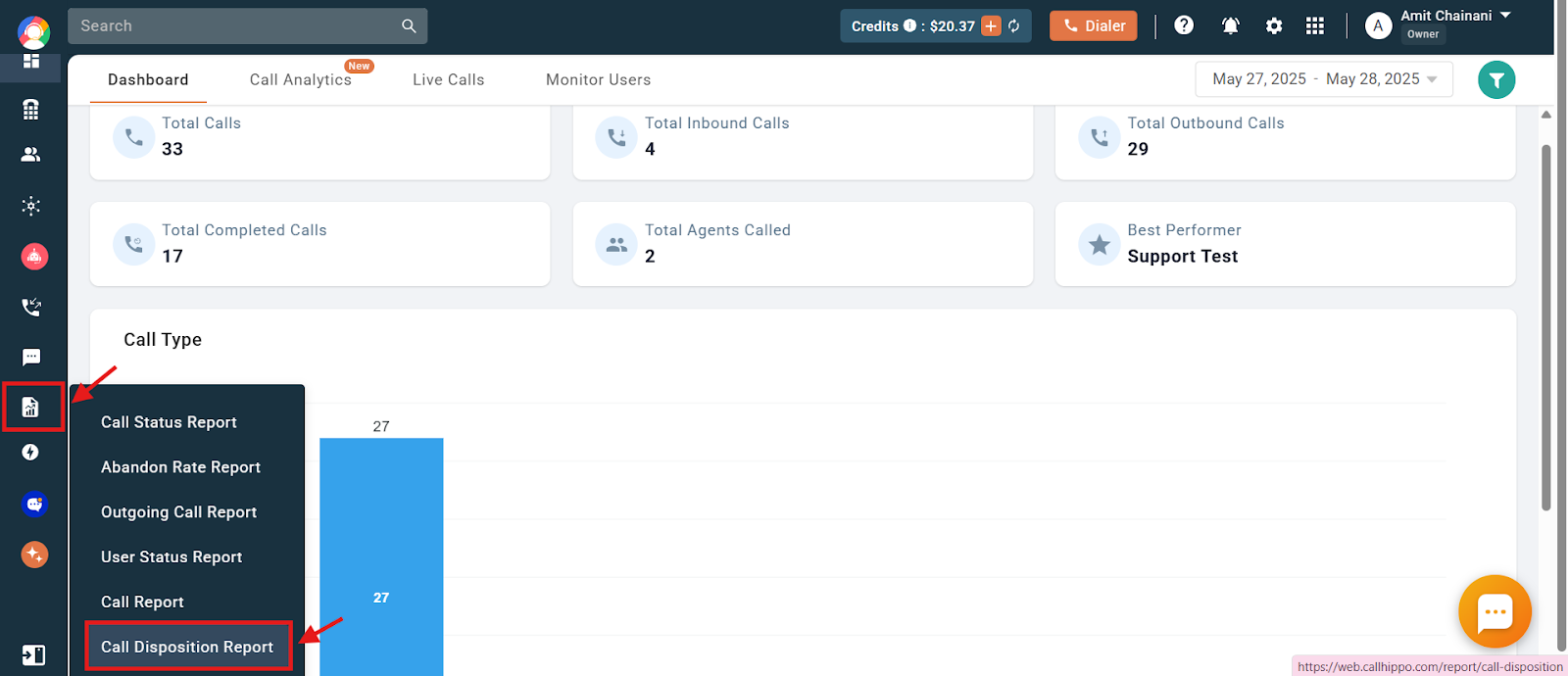The image size is (1568, 676).
Task: Expand the Amit Chainani account dropdown arrow
Action: tap(1505, 15)
